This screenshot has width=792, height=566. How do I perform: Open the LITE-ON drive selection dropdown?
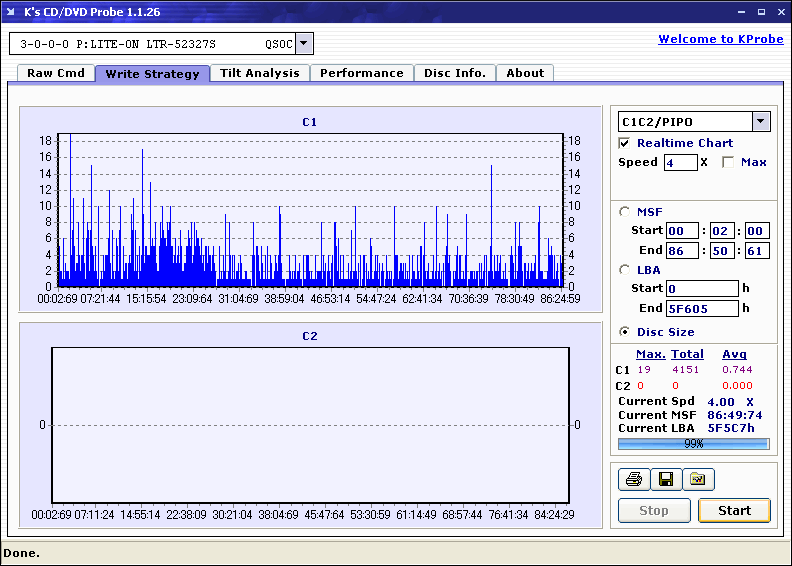tap(305, 43)
